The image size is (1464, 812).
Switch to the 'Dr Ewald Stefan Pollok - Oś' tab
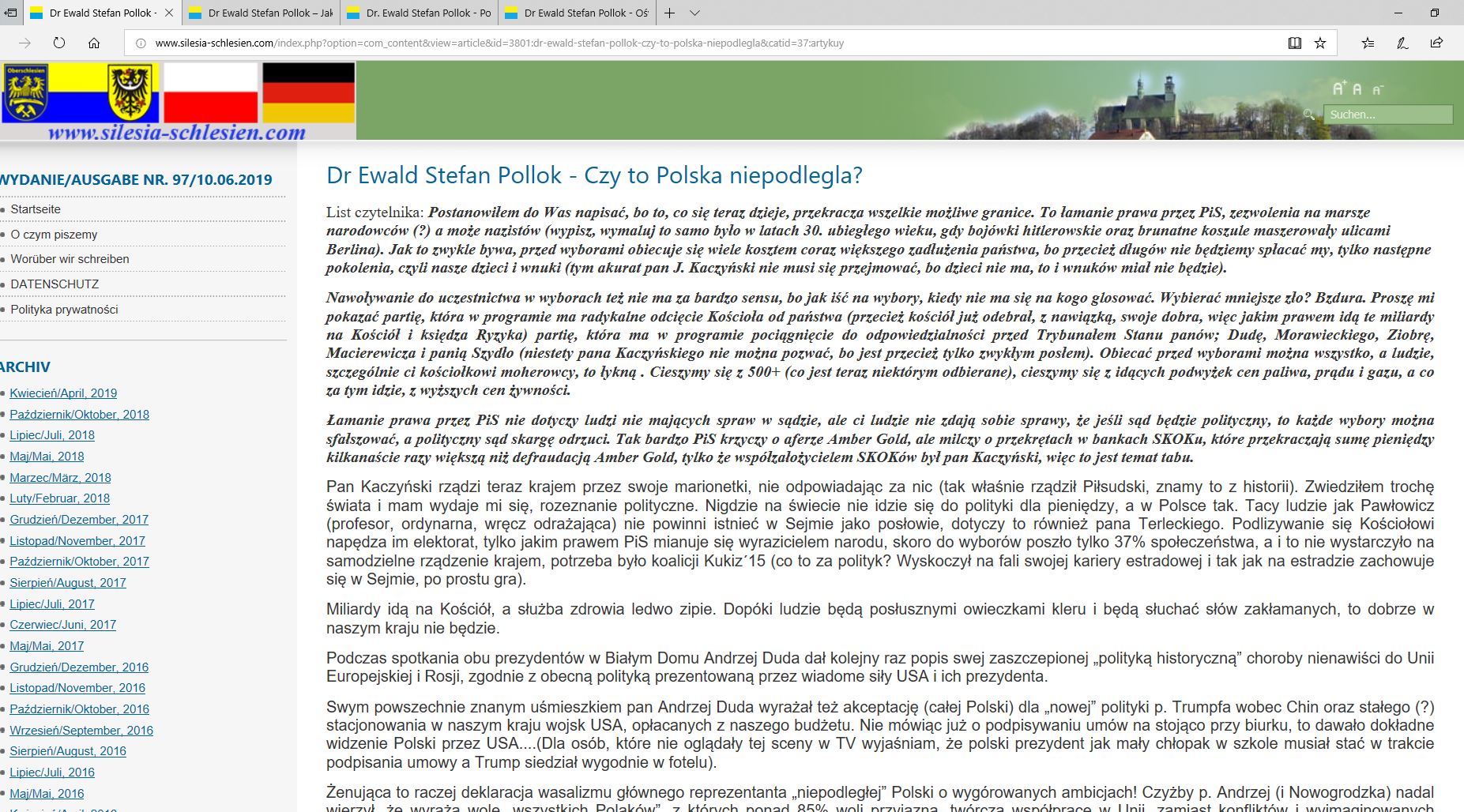point(578,13)
